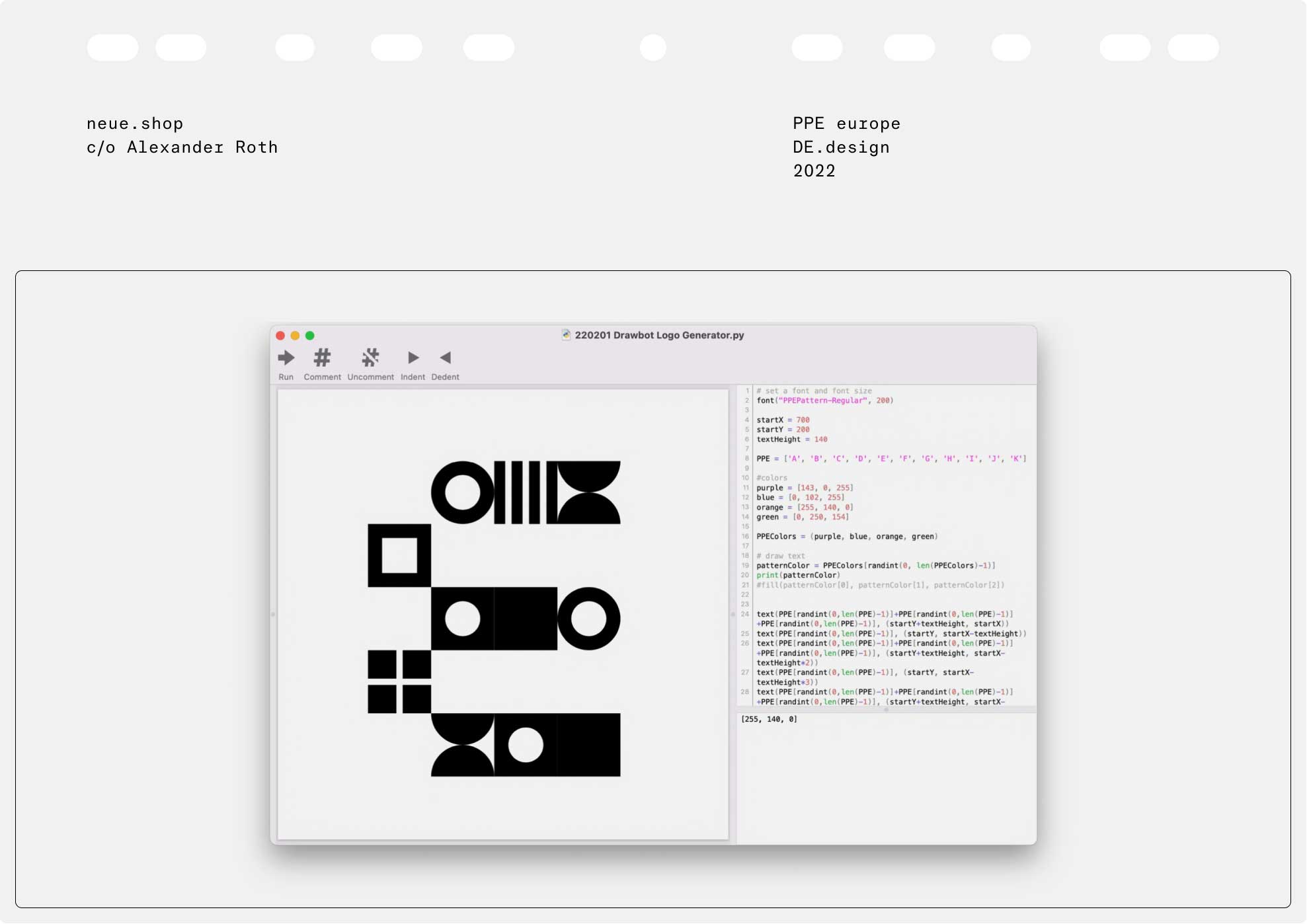Screen dimensions: 1307x924
Task: Click the yellow minimize window button
Action: (295, 336)
